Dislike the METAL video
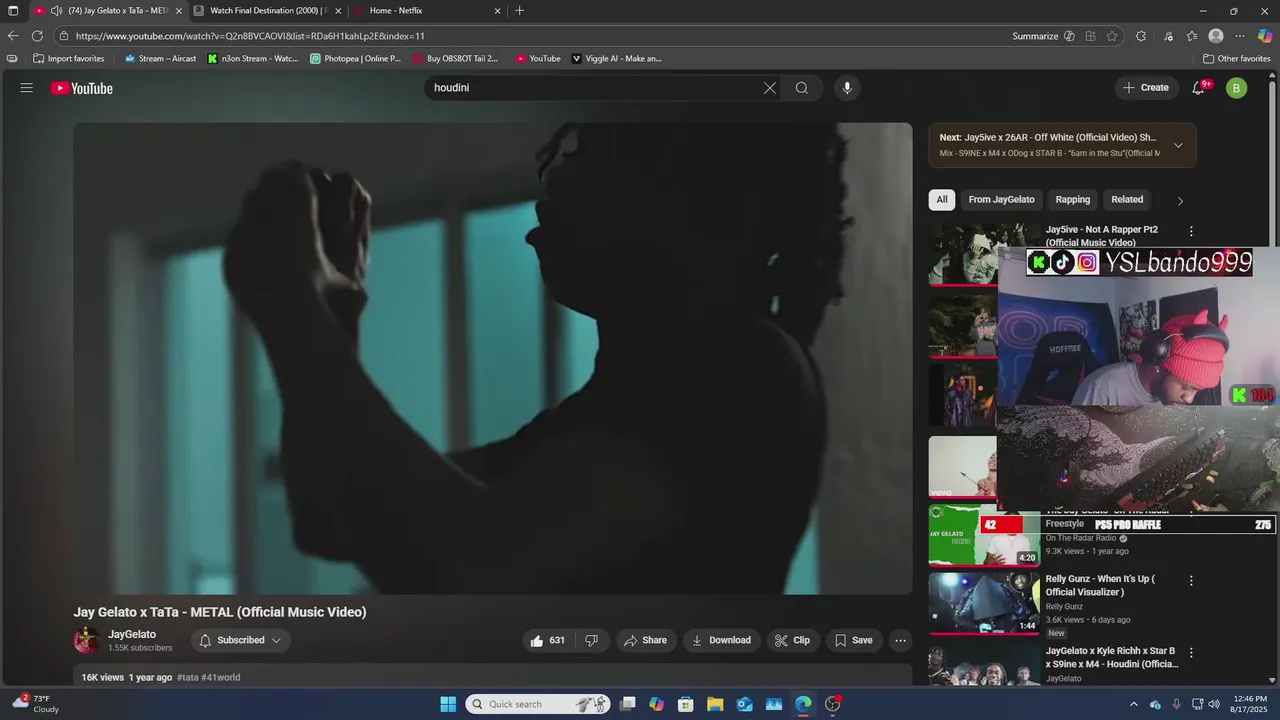 click(x=591, y=640)
